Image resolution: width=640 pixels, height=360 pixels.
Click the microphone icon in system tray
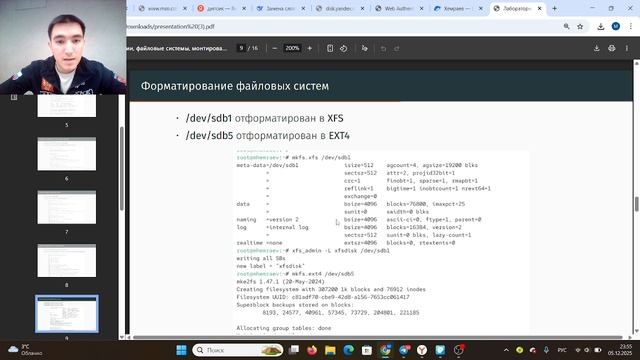[x=546, y=350]
